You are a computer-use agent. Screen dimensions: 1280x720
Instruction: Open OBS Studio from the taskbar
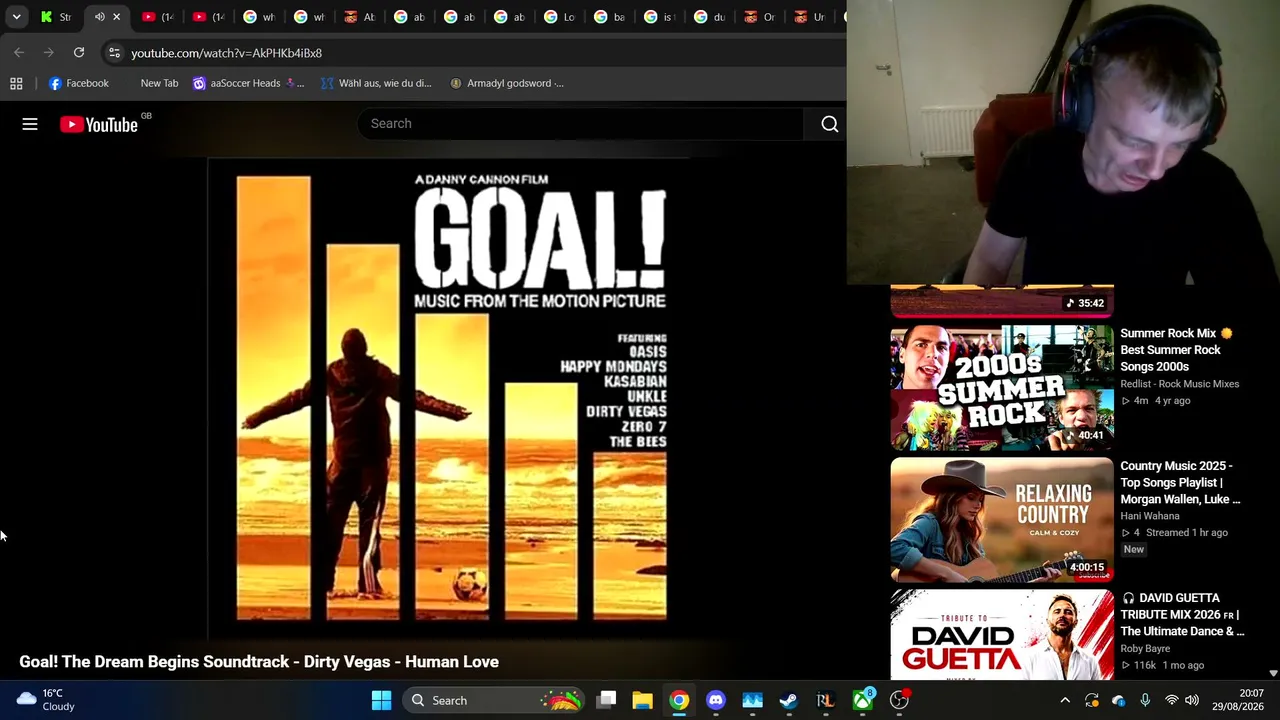[899, 700]
